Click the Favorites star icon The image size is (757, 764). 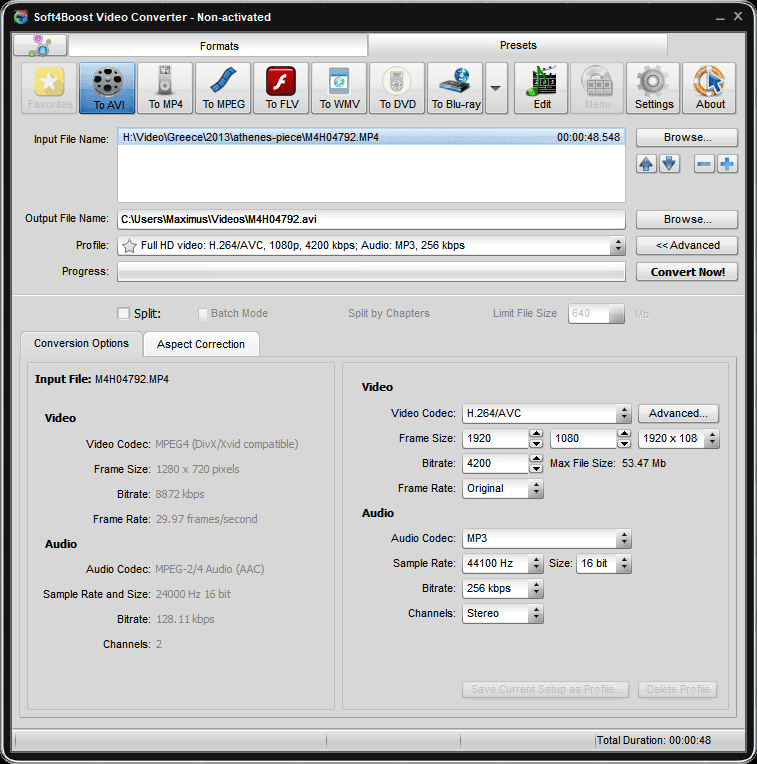point(49,88)
